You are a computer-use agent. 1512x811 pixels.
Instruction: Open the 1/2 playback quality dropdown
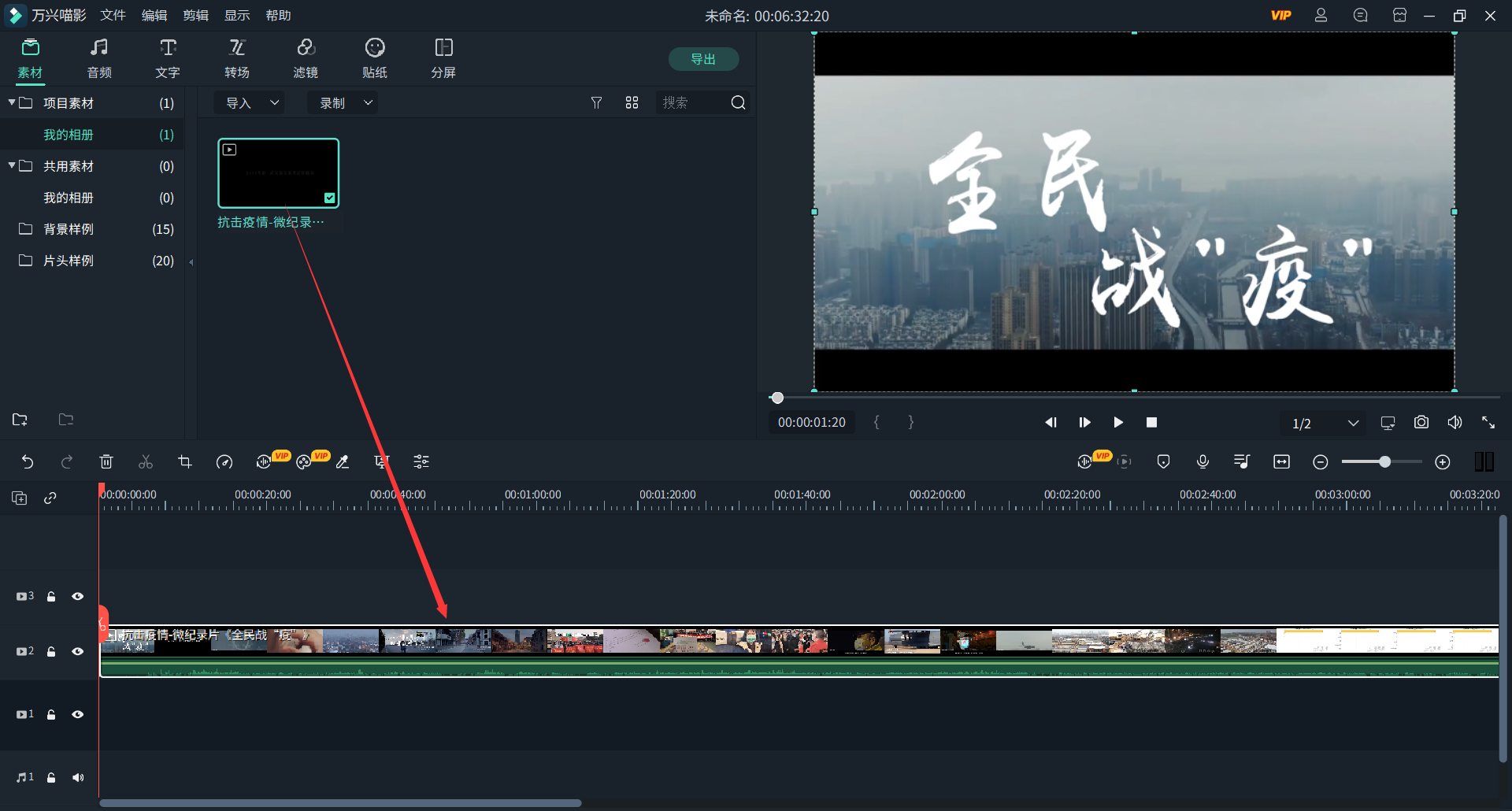1354,423
